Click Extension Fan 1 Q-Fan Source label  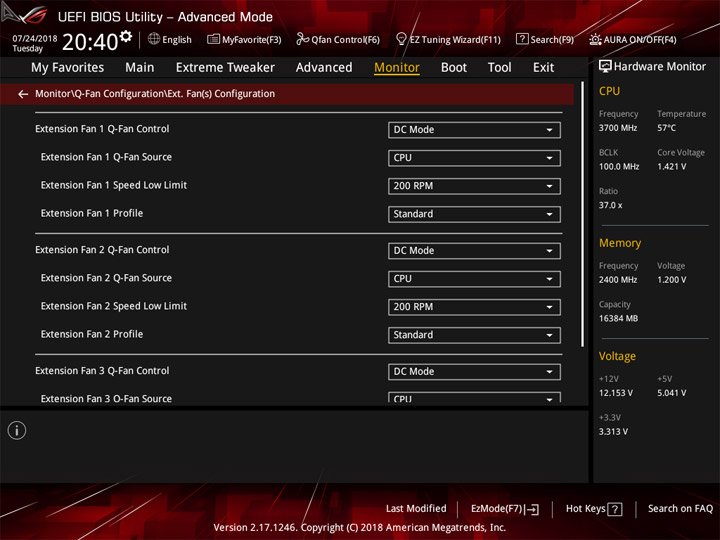point(106,157)
